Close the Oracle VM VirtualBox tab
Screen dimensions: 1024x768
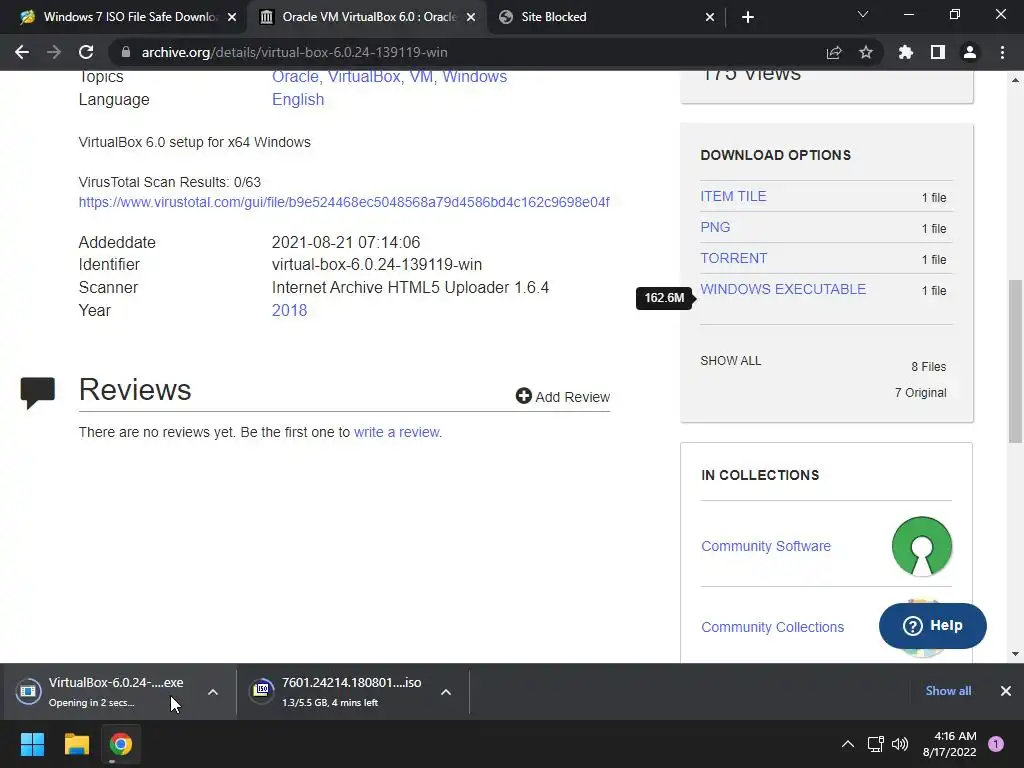471,17
